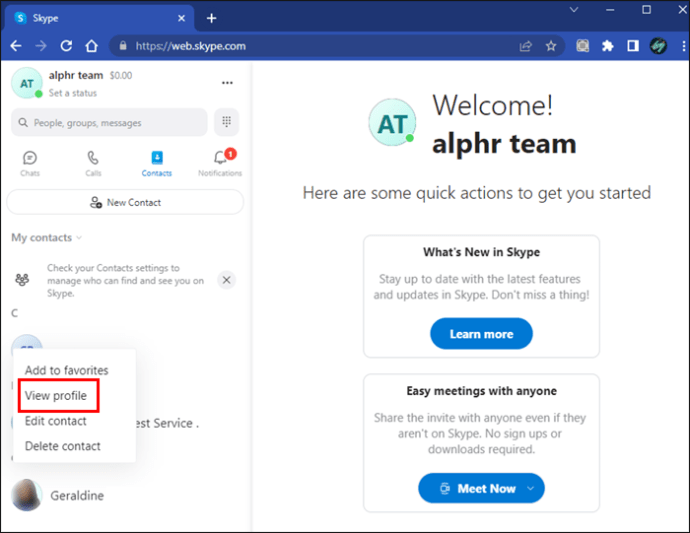The height and width of the screenshot is (533, 690).
Task: Switch to the Chats tab
Action: tap(30, 163)
